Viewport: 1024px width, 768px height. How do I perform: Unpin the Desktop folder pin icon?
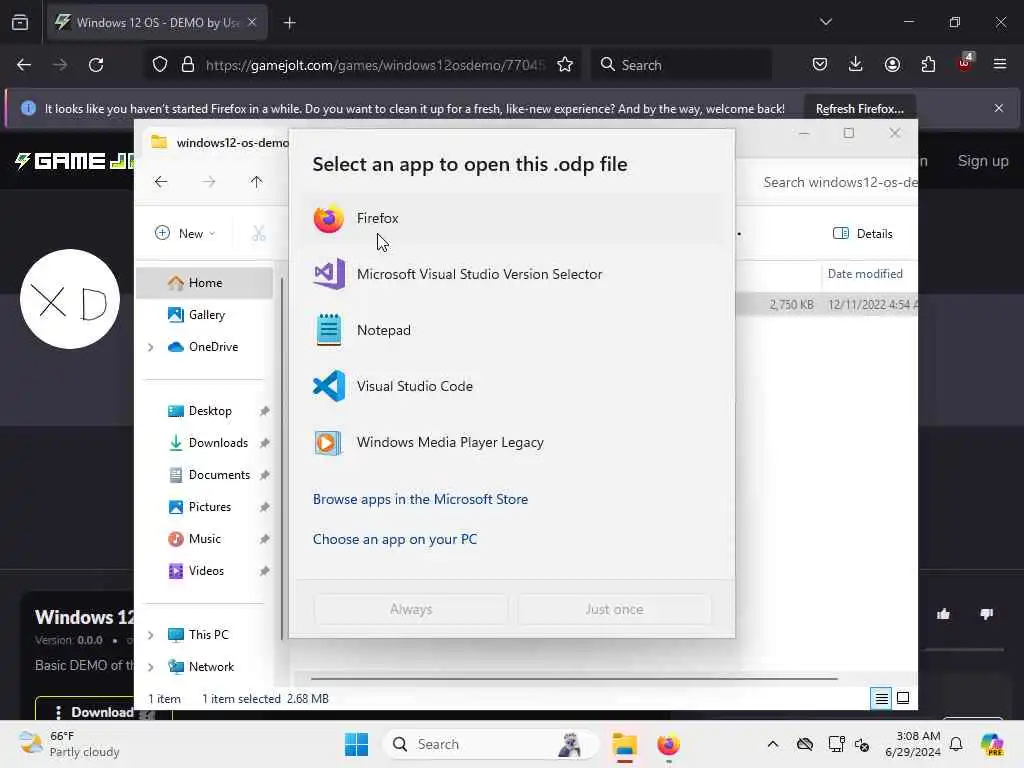click(264, 411)
